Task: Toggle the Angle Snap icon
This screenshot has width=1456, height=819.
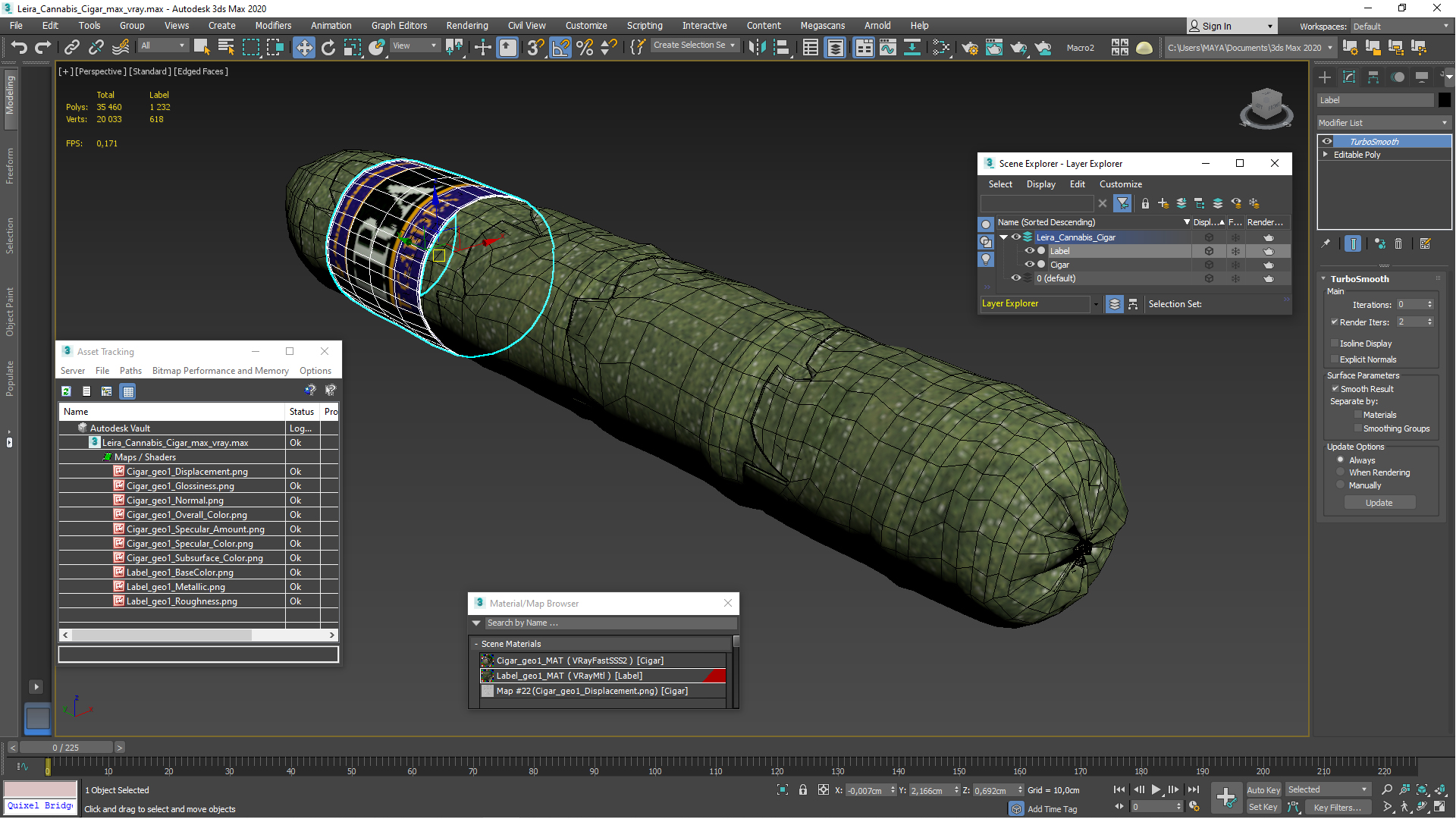Action: coord(560,48)
